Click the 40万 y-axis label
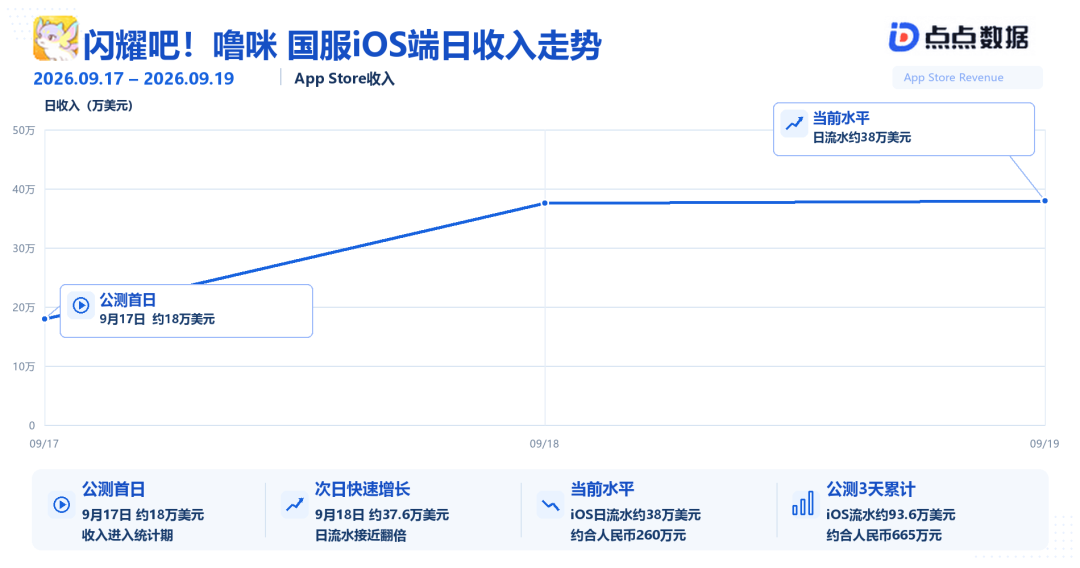 point(23,189)
